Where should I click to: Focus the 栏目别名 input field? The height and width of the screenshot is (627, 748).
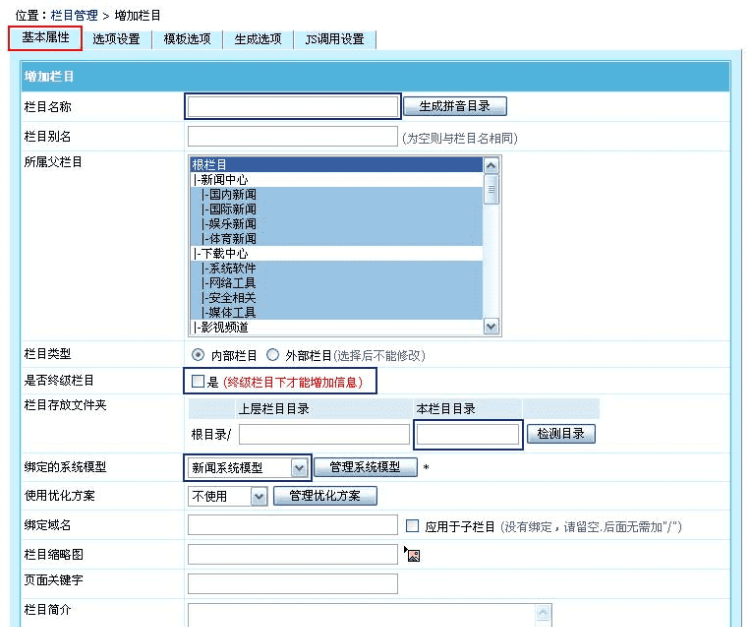pyautogui.click(x=293, y=136)
